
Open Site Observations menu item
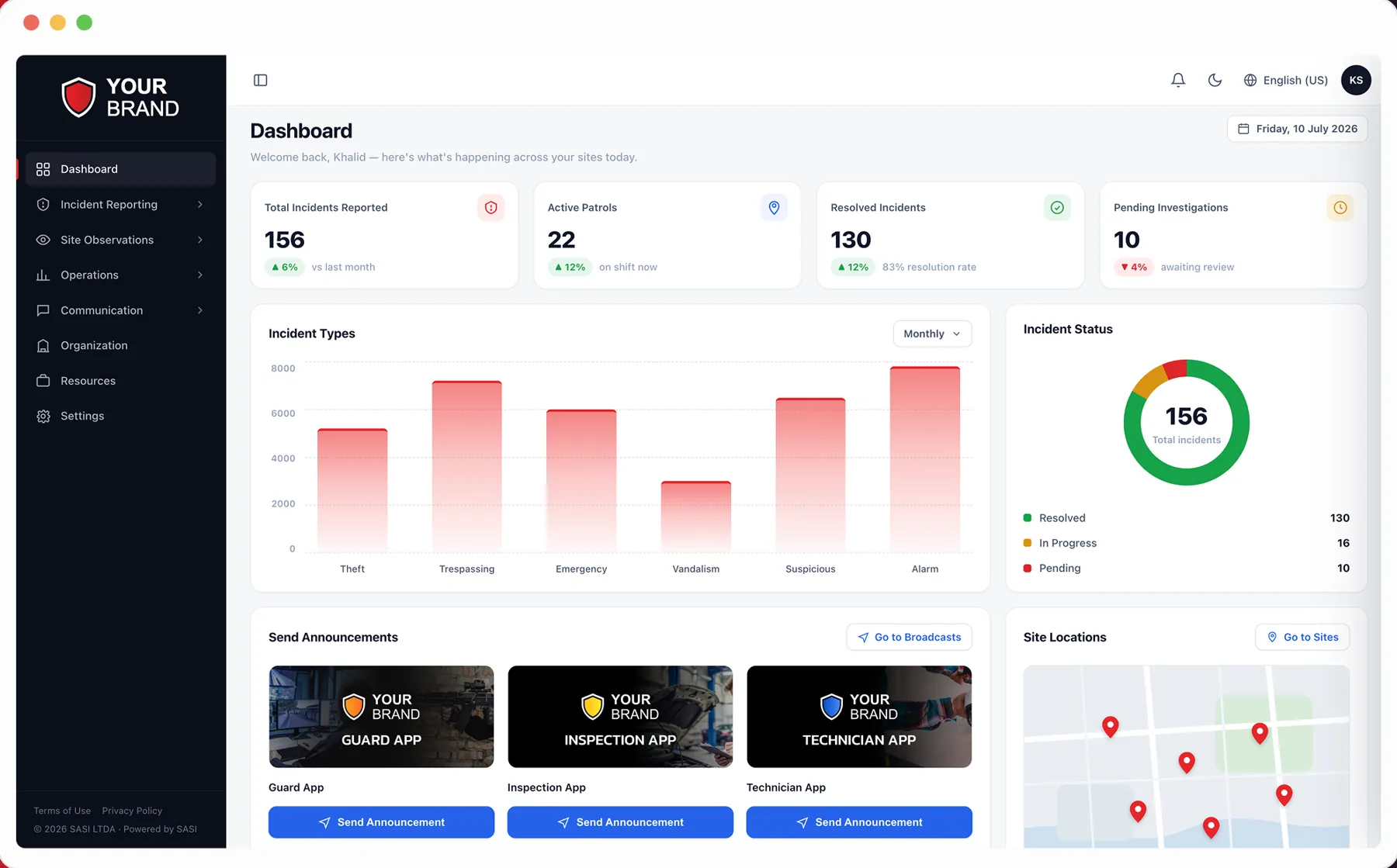click(x=120, y=240)
